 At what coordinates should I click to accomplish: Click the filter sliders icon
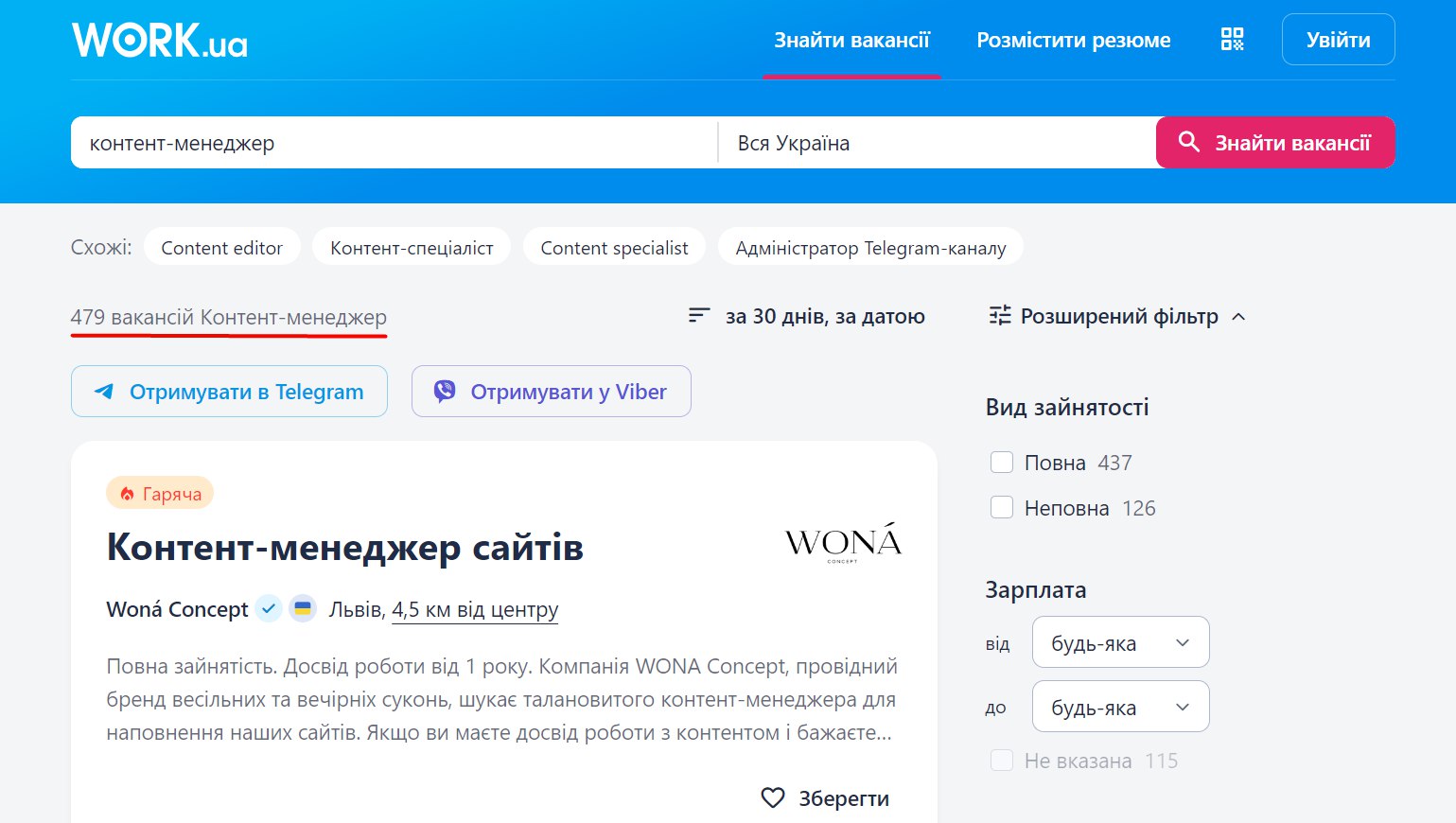point(1000,316)
